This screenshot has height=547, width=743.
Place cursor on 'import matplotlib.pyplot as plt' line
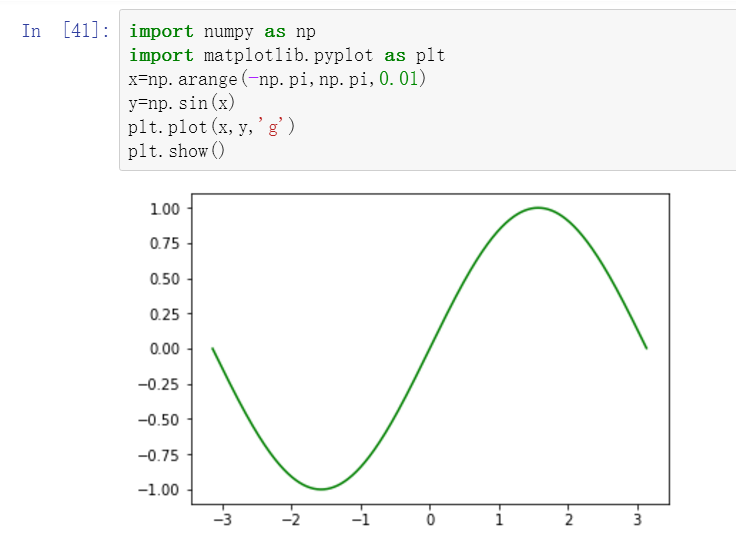point(287,56)
